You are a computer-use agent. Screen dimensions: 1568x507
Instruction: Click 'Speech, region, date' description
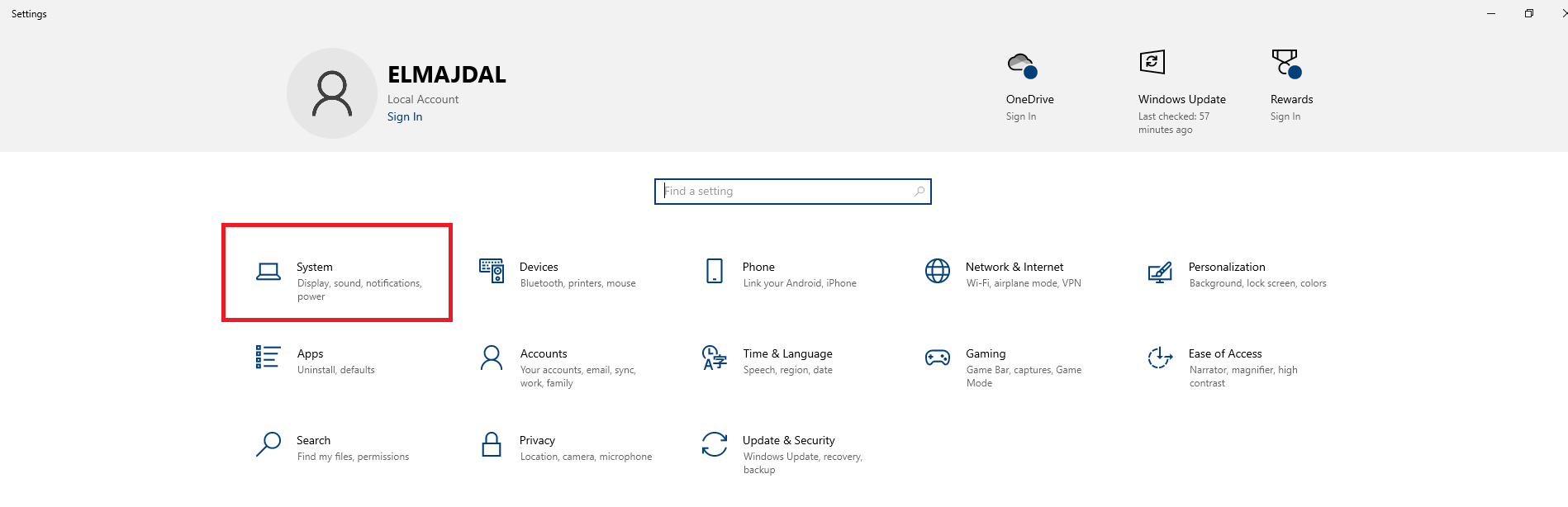pyautogui.click(x=788, y=370)
